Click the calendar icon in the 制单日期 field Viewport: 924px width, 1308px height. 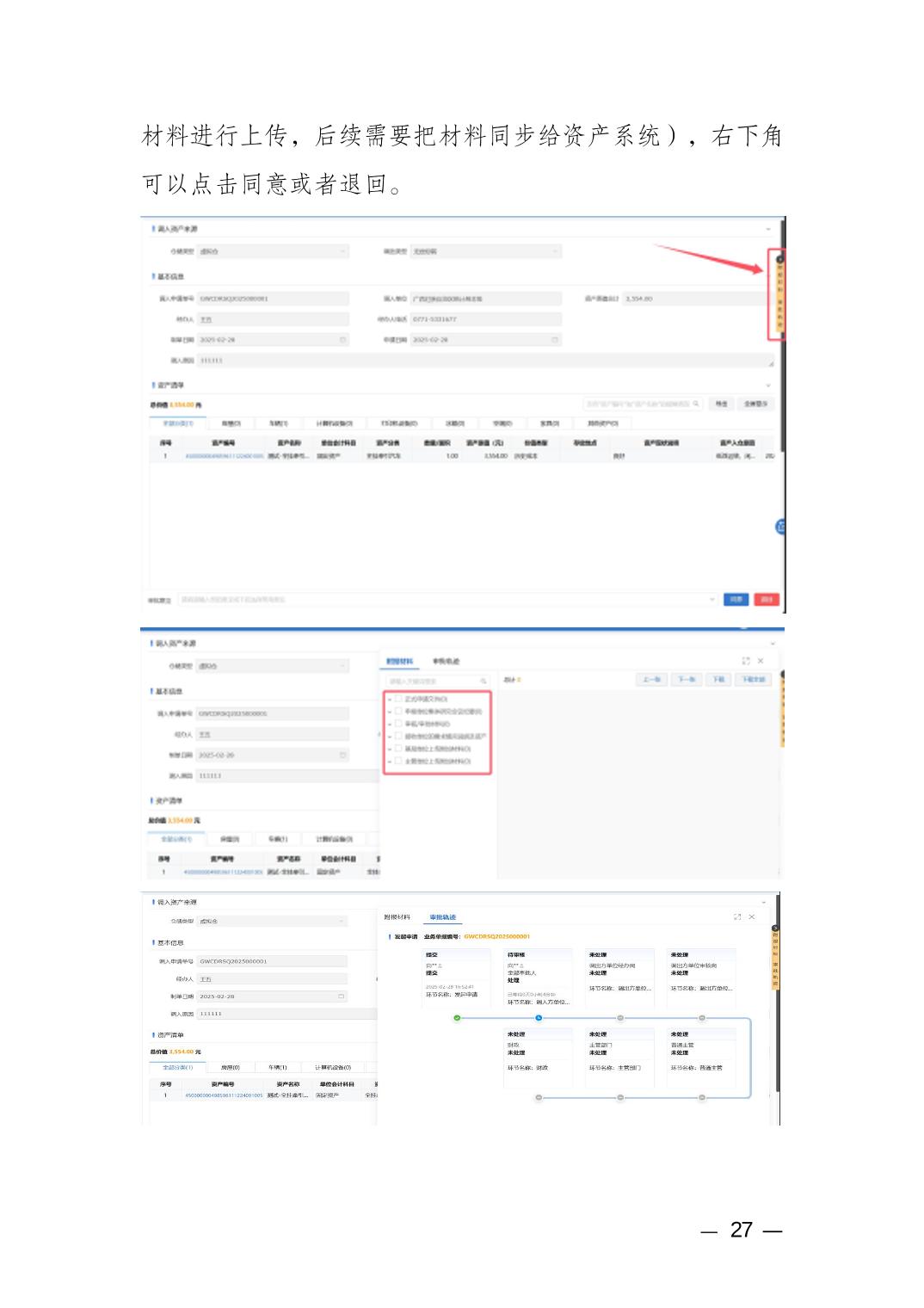342,340
